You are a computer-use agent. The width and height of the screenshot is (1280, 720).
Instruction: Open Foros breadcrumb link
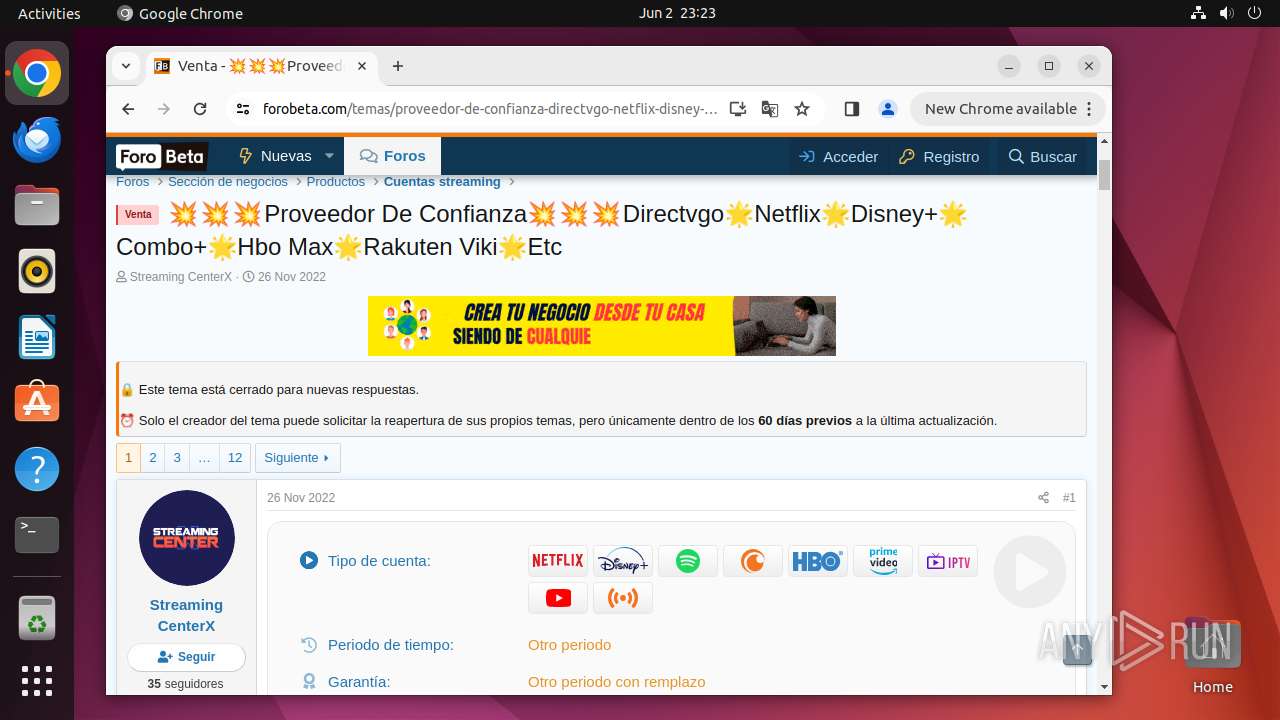tap(132, 182)
